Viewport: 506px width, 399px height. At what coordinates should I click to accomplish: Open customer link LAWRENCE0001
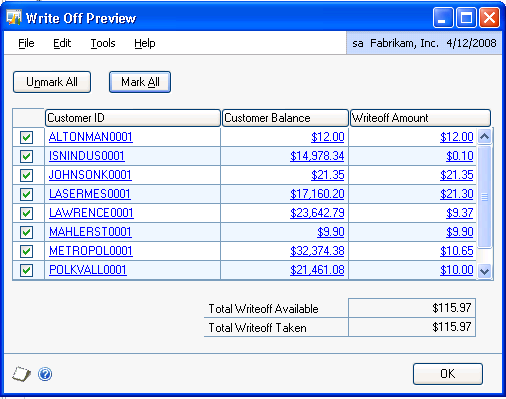coord(91,213)
